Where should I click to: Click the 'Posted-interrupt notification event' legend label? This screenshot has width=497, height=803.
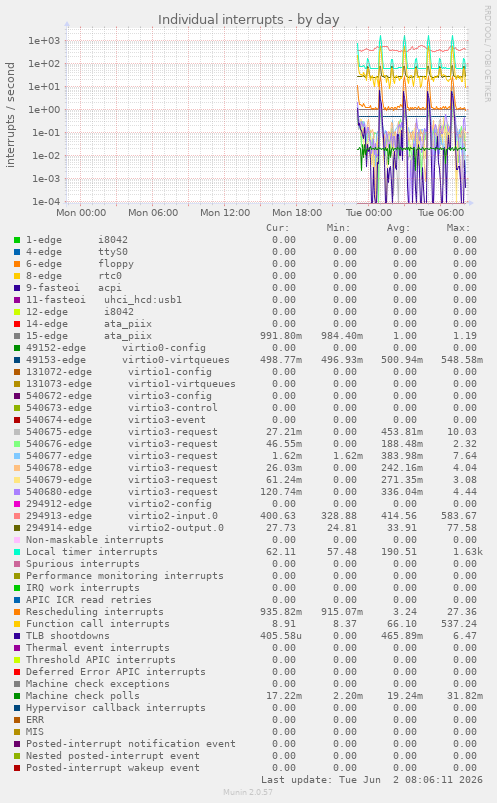pyautogui.click(x=131, y=744)
